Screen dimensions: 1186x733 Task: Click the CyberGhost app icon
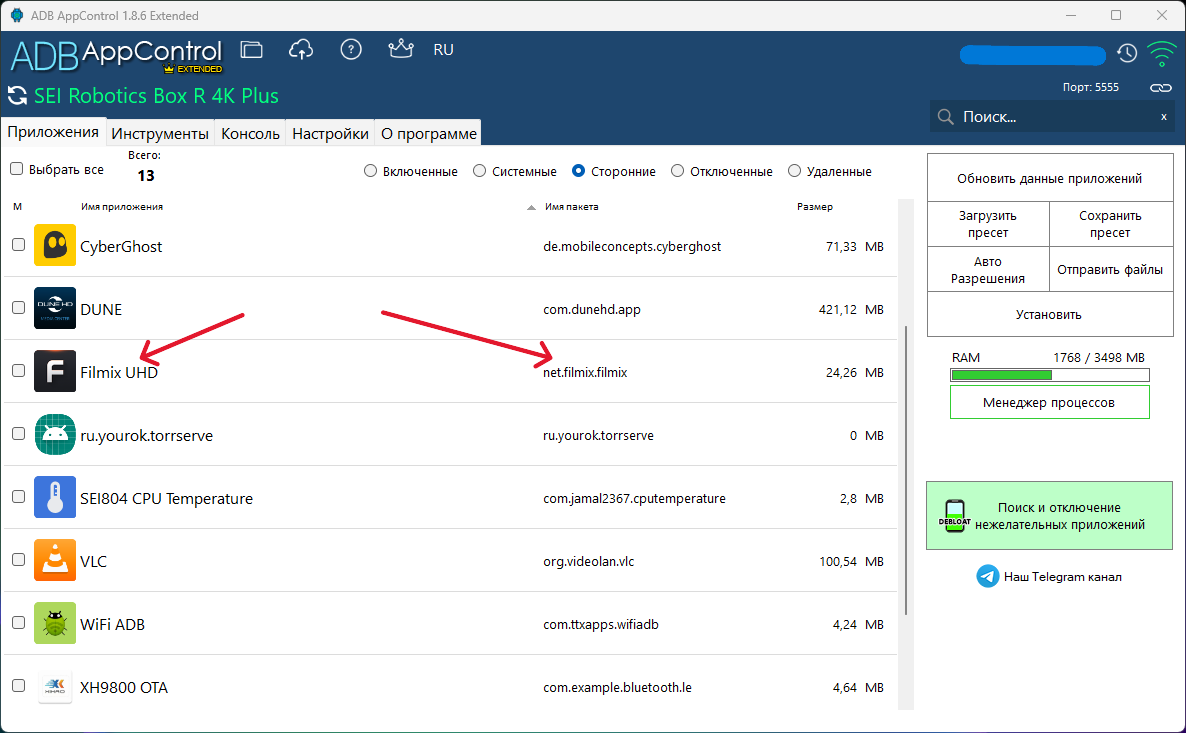55,245
